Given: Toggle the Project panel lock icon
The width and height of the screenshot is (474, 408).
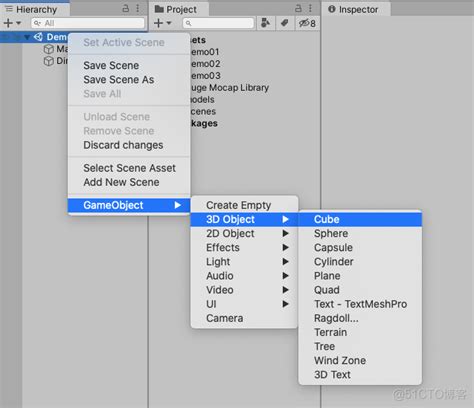Looking at the screenshot, I should 298,8.
